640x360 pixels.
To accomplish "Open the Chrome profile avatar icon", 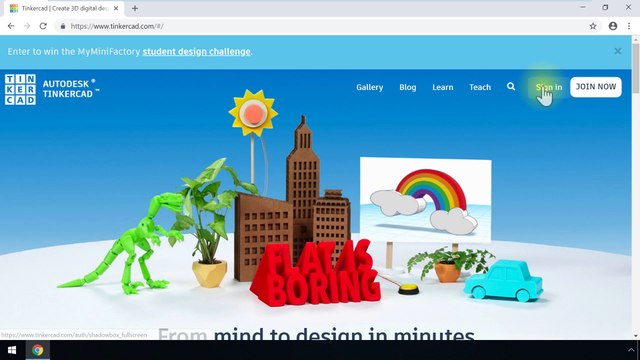I will pyautogui.click(x=613, y=26).
